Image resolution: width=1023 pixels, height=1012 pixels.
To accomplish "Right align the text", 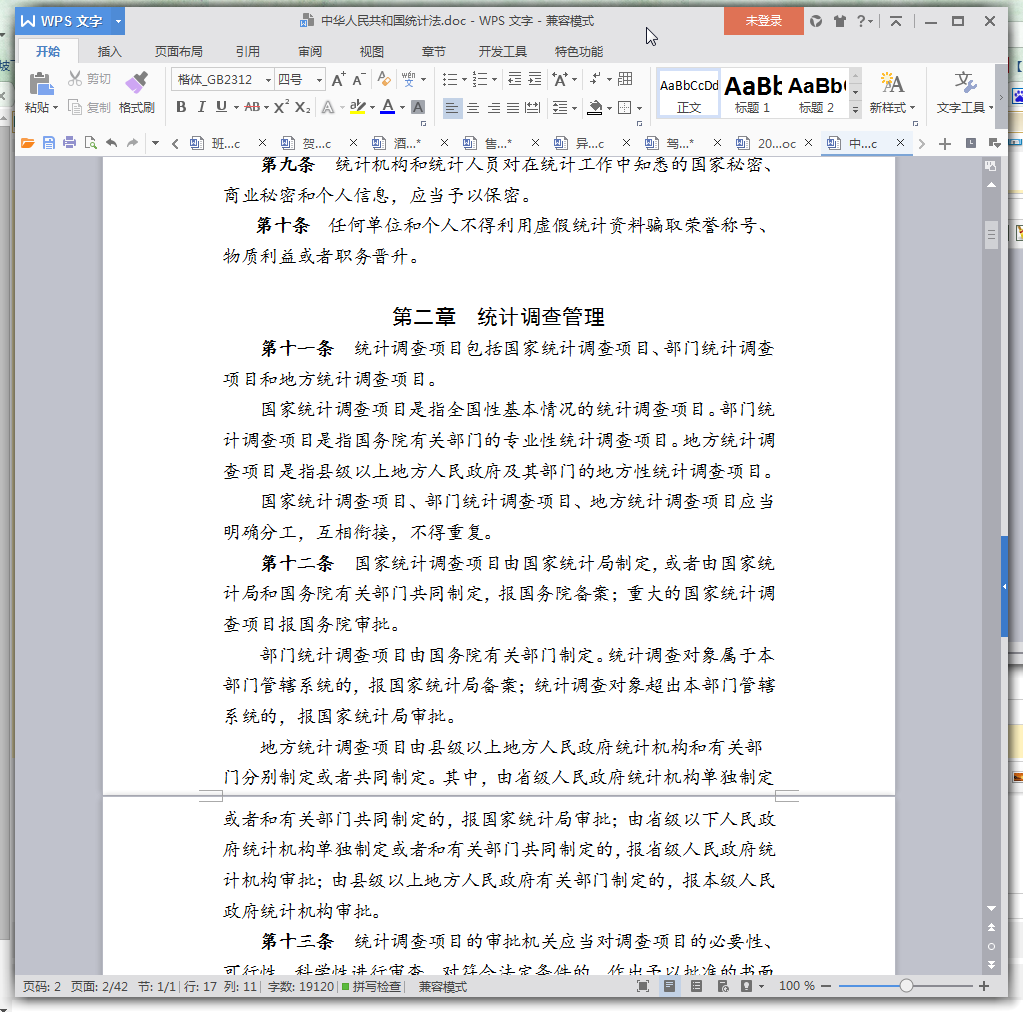I will coord(493,108).
